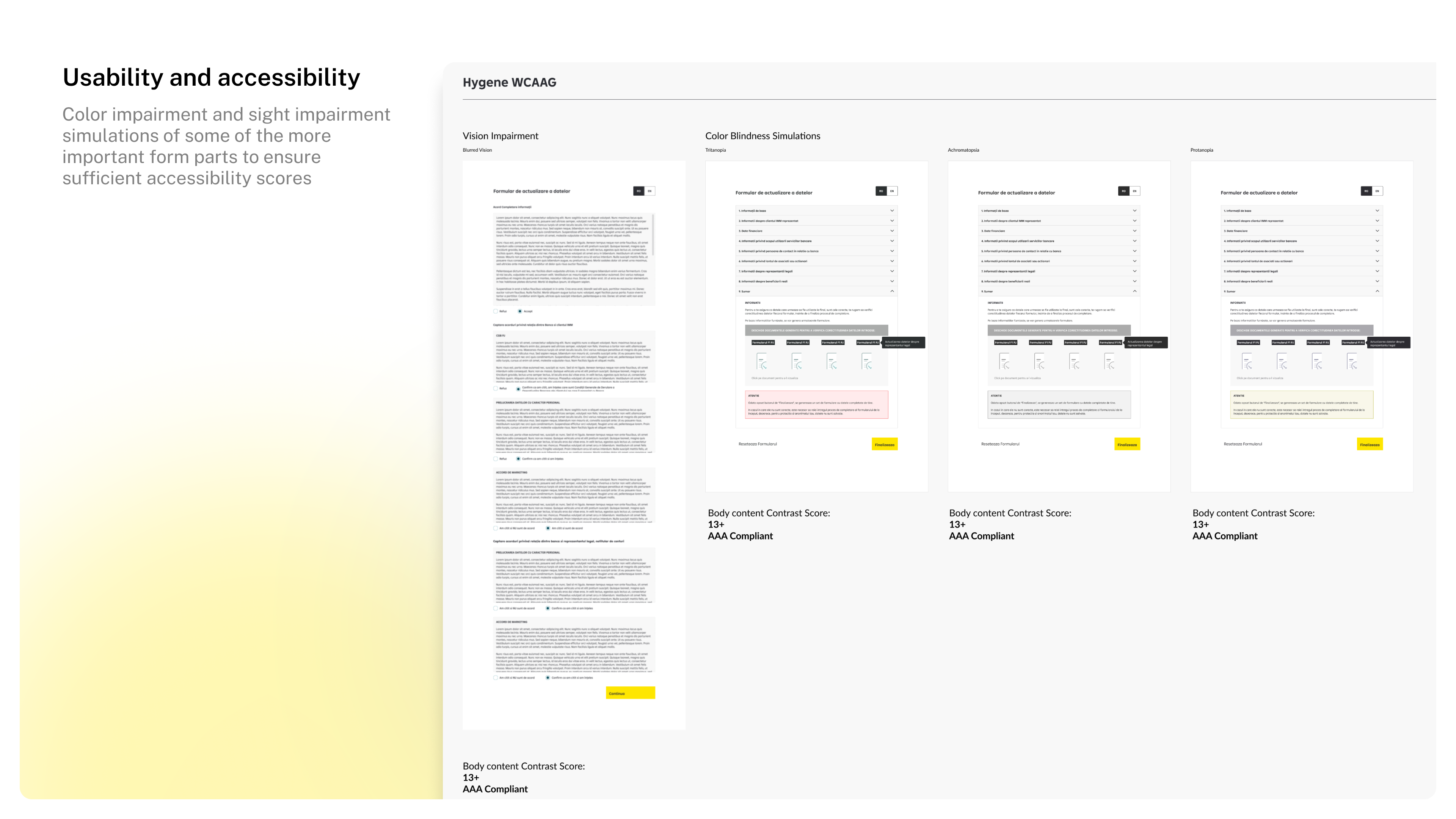Click last document icon in Tritanopia panel
Viewport: 1456px width, 819px height.
pos(866,361)
